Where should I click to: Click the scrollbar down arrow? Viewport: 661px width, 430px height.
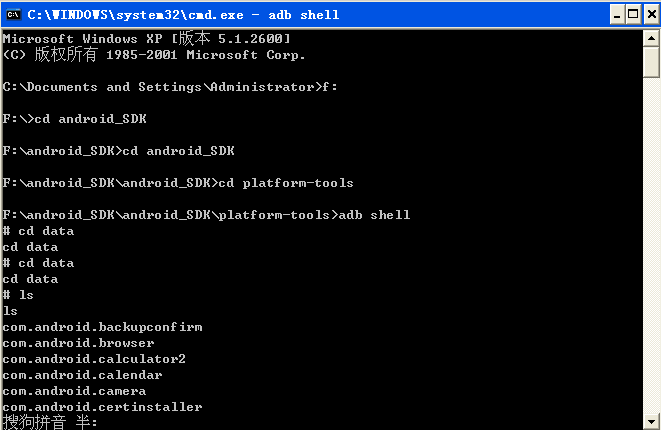point(651,422)
